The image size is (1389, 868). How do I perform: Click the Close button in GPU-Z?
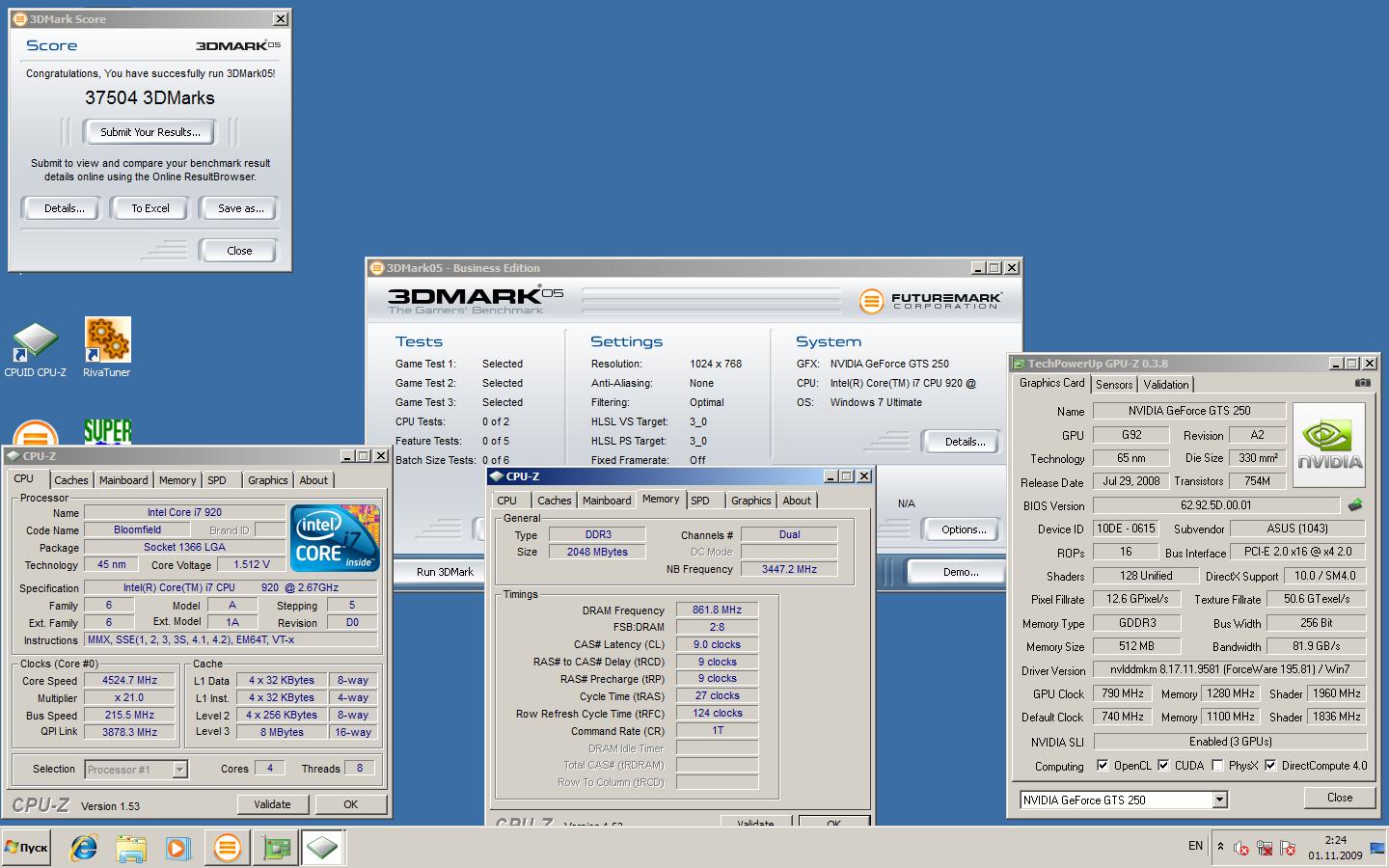(1339, 798)
